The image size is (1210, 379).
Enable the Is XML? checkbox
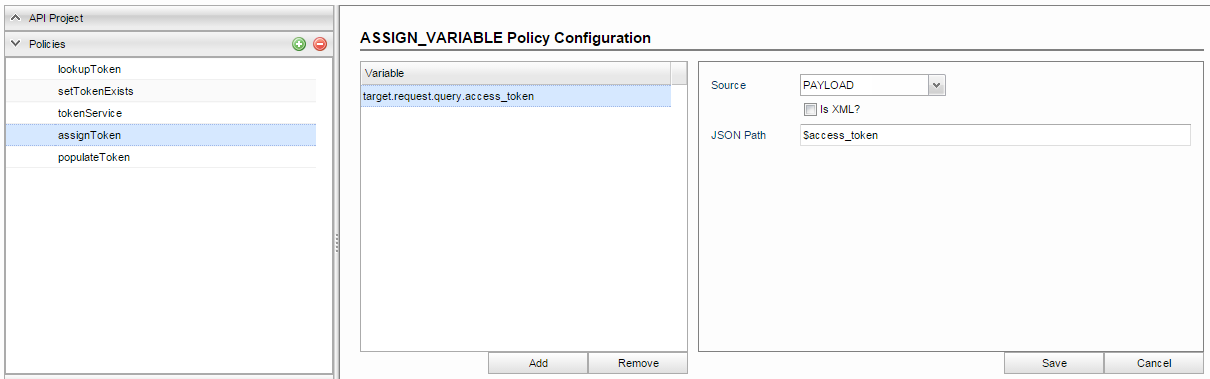point(810,109)
